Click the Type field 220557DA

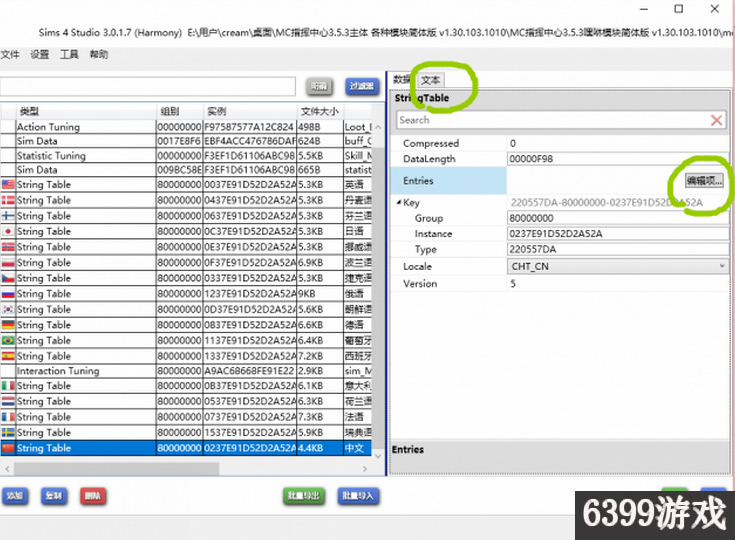(x=618, y=249)
